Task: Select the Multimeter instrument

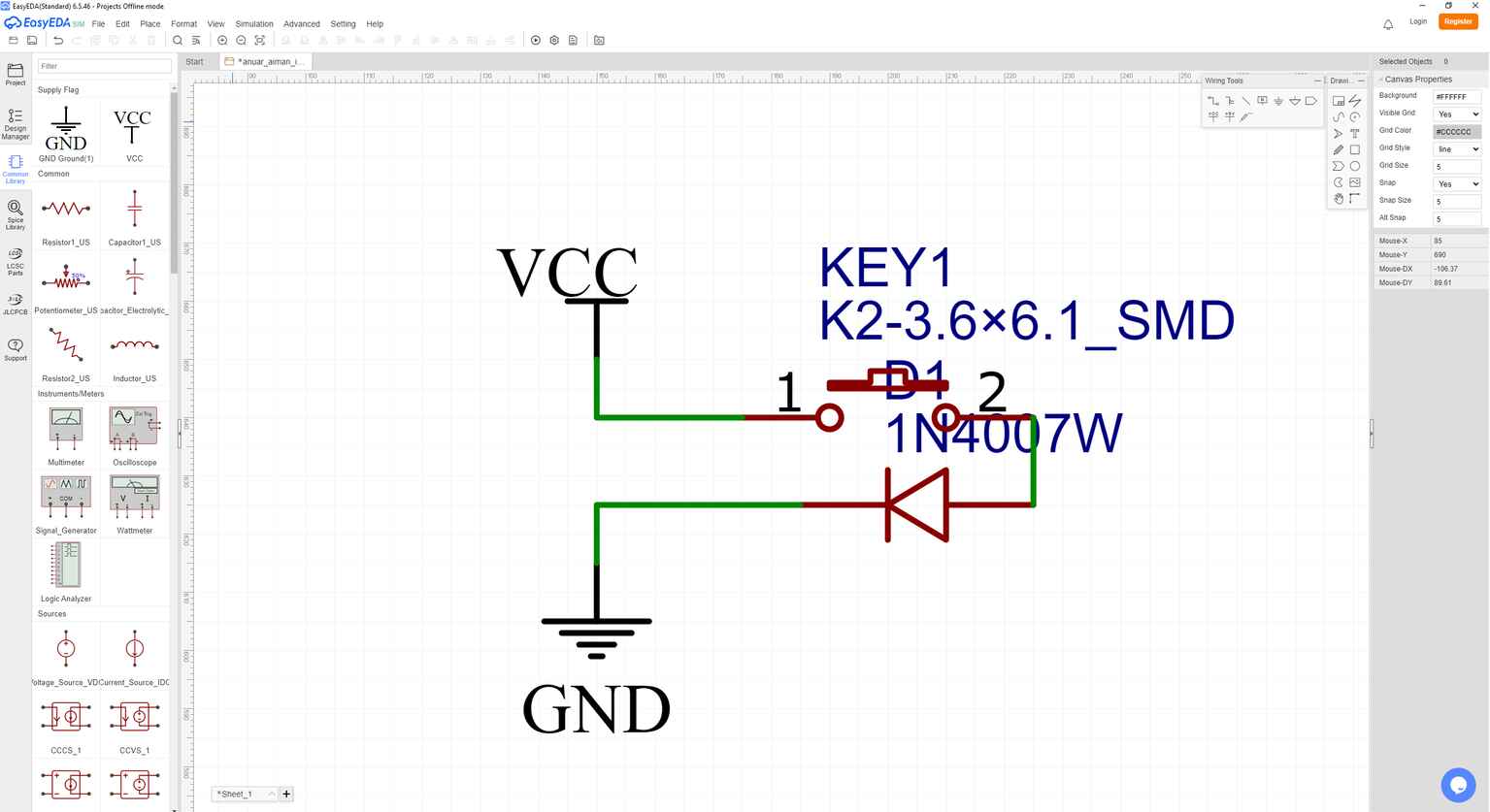Action: click(66, 436)
